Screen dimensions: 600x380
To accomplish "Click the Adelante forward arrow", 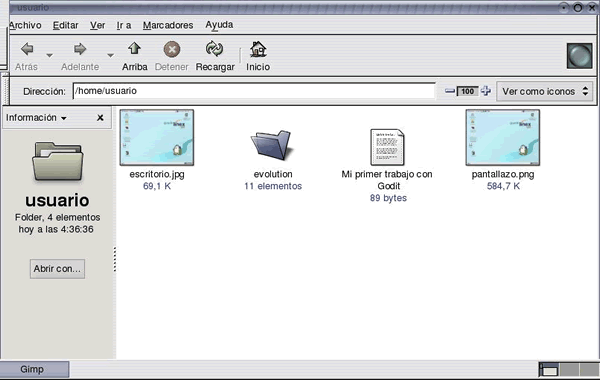I will click(80, 49).
